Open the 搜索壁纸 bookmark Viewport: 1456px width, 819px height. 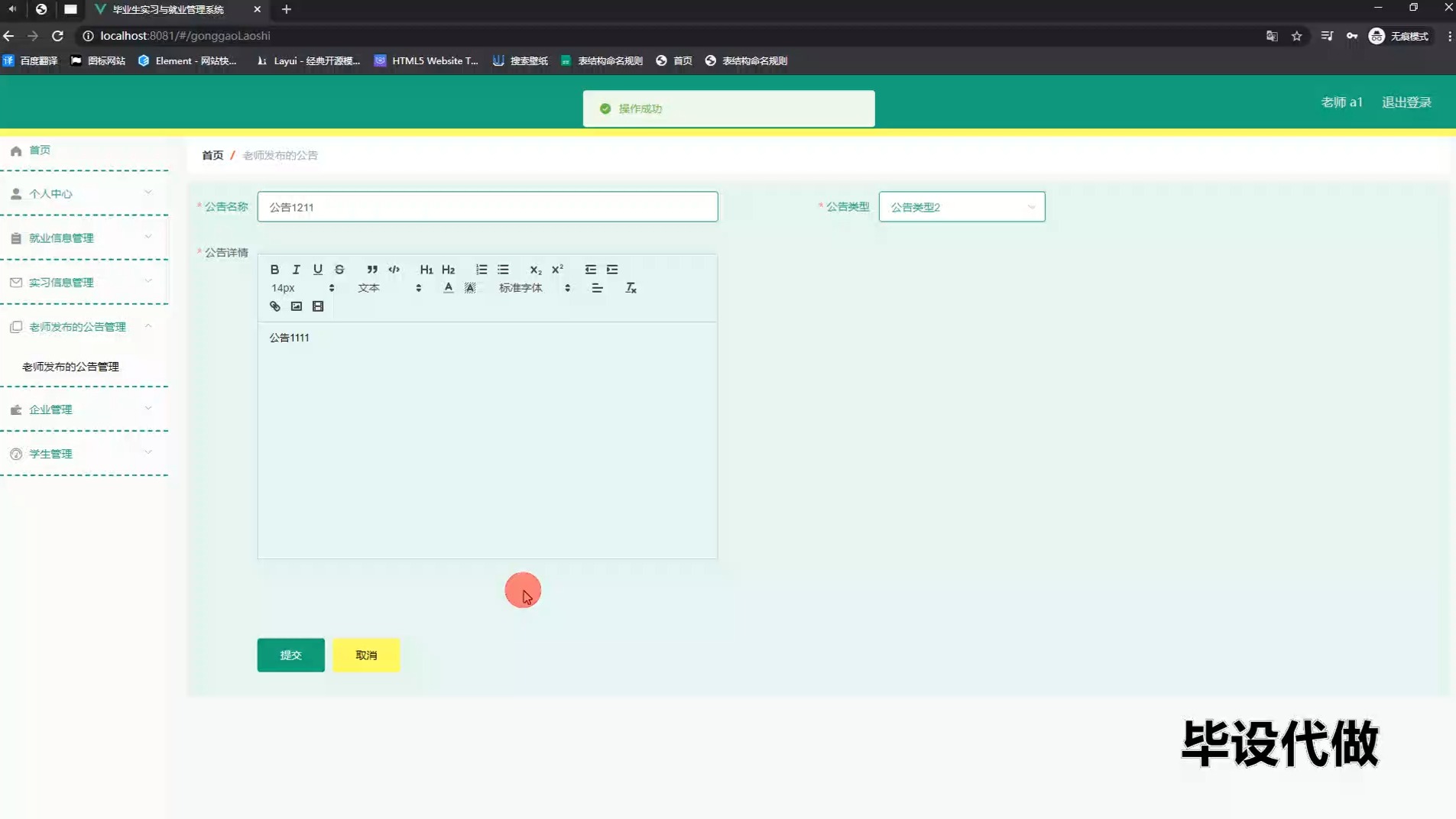point(520,60)
